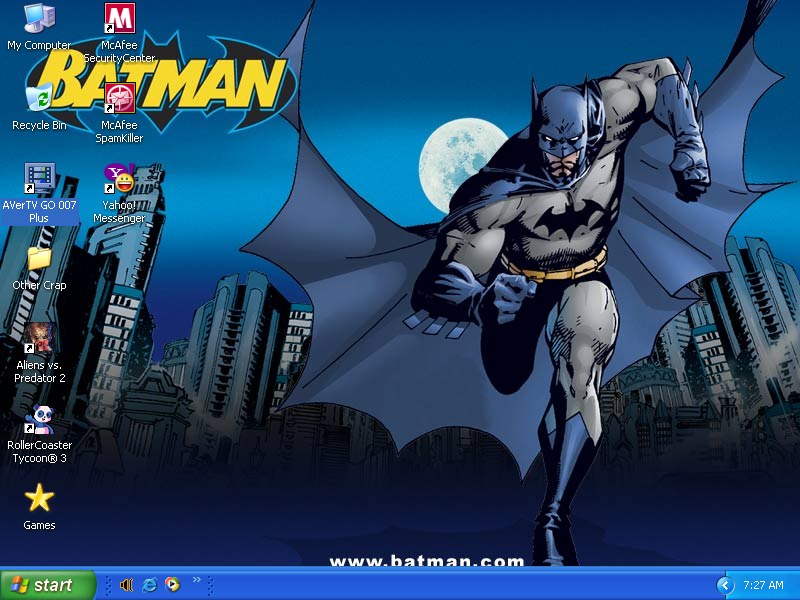Image resolution: width=800 pixels, height=600 pixels.
Task: Launch Internet Explorer from quick launch
Action: pos(149,585)
